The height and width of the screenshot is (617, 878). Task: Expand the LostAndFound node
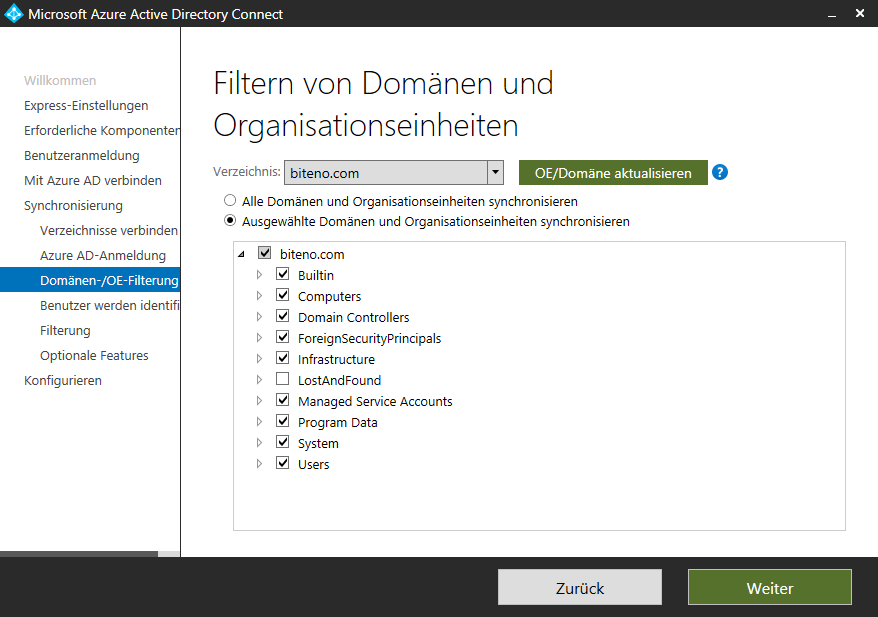(259, 380)
